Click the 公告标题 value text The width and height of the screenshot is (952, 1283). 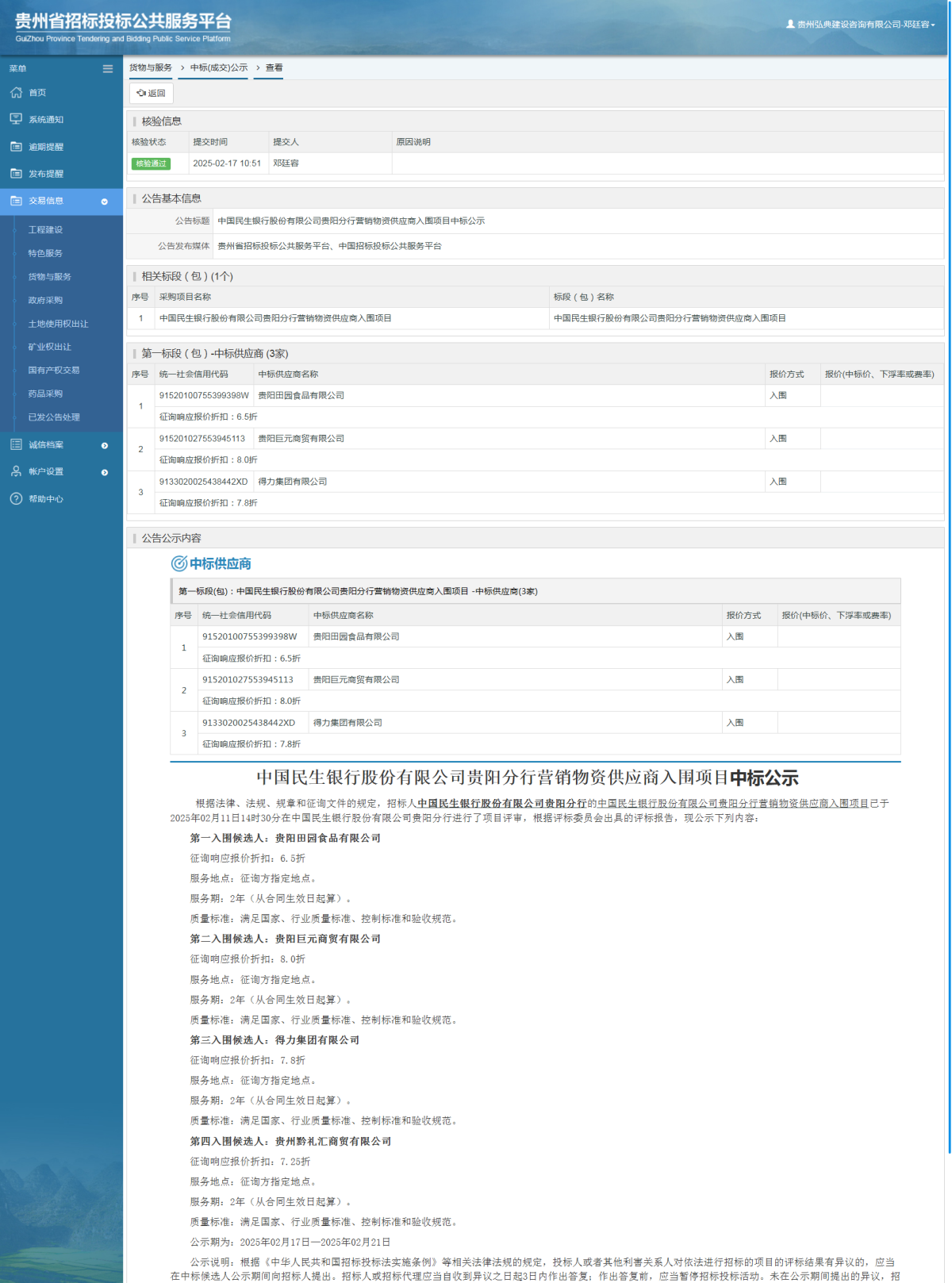[x=351, y=221]
